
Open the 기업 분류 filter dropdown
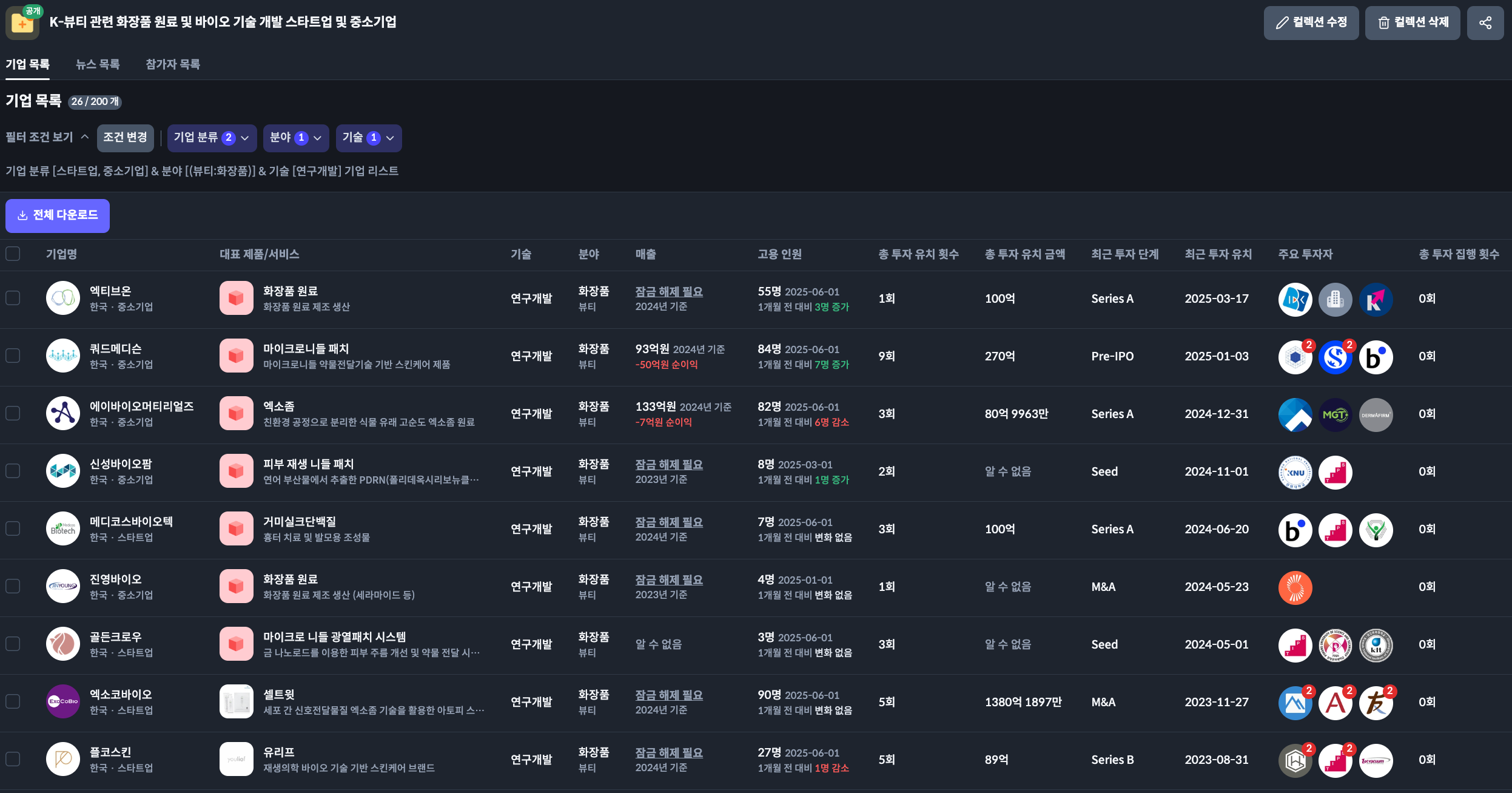(x=212, y=138)
